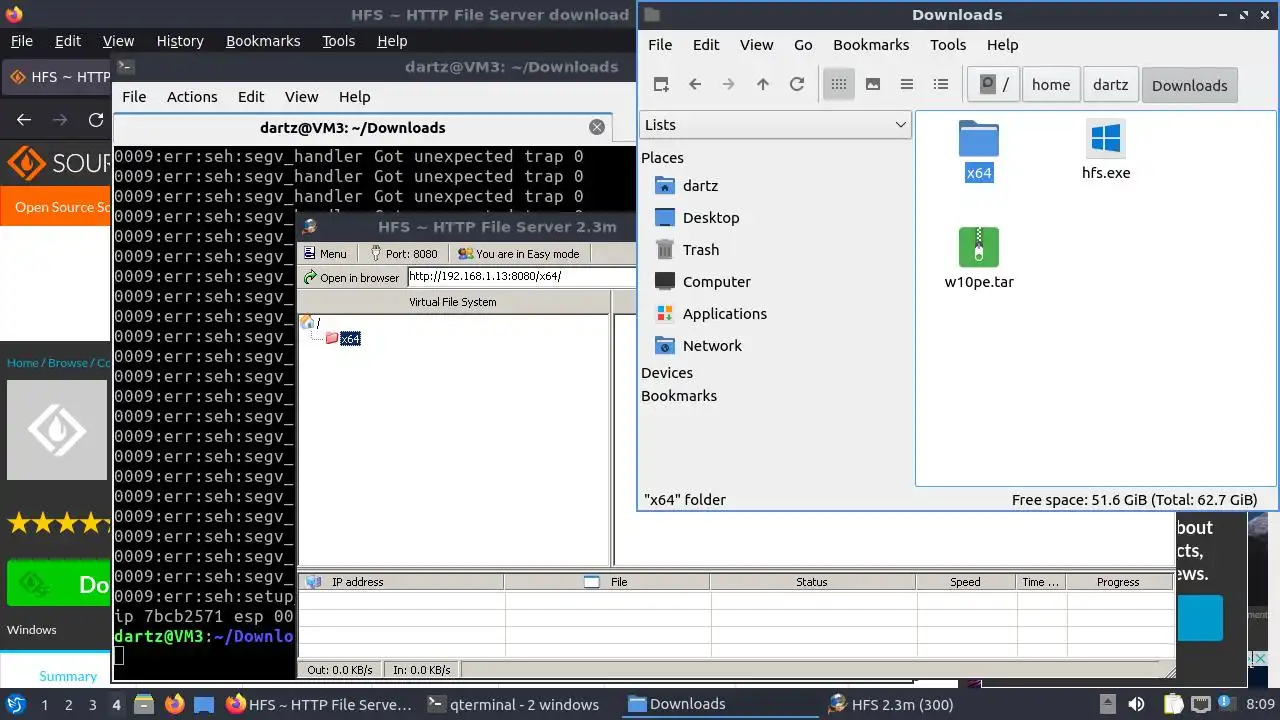The image size is (1280, 720).
Task: Switch to workspace 2 in taskbar pager
Action: coord(68,705)
